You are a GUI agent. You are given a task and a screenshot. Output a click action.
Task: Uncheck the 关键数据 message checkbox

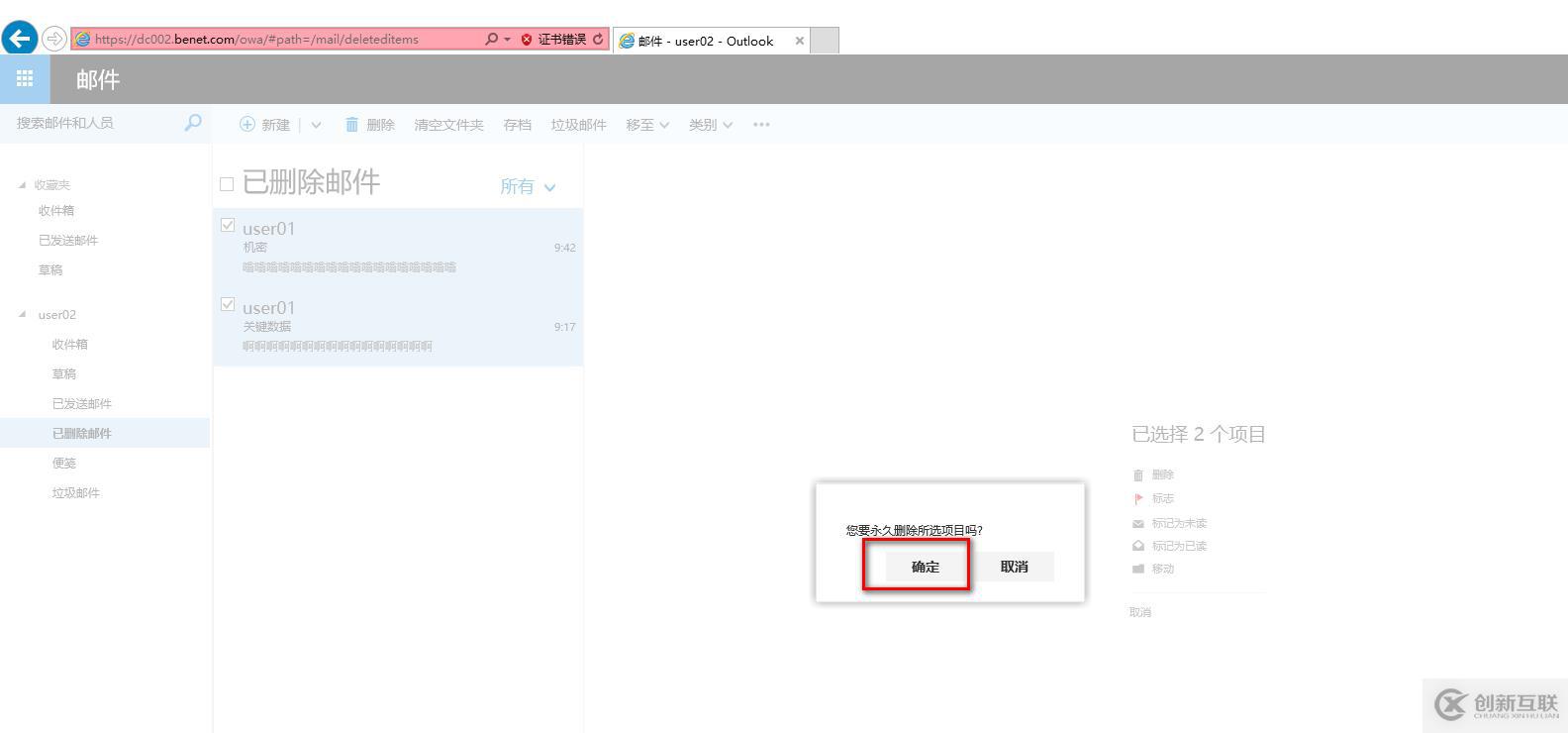pos(228,304)
